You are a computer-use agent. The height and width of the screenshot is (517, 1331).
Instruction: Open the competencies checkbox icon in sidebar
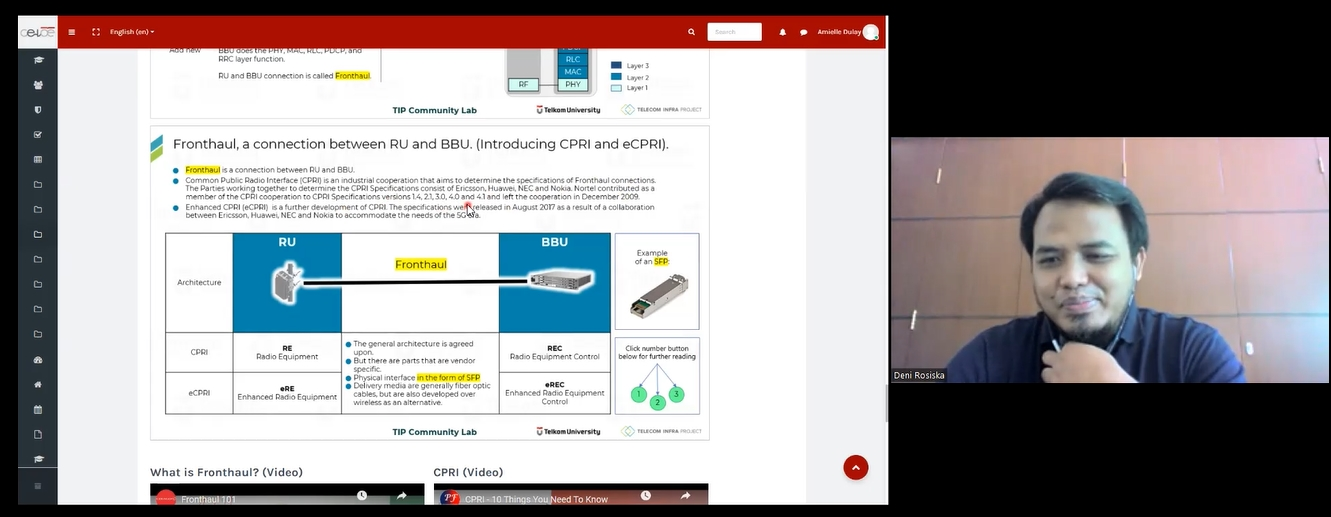[x=38, y=135]
